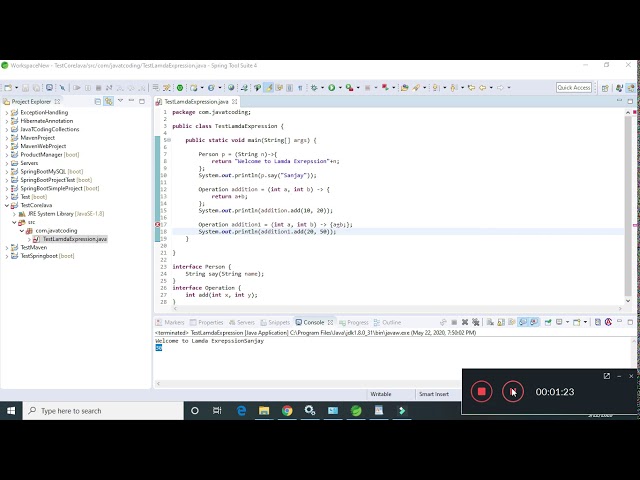Click the green Run button in the toolbar
Viewport: 640px width, 480px height.
tap(332, 87)
